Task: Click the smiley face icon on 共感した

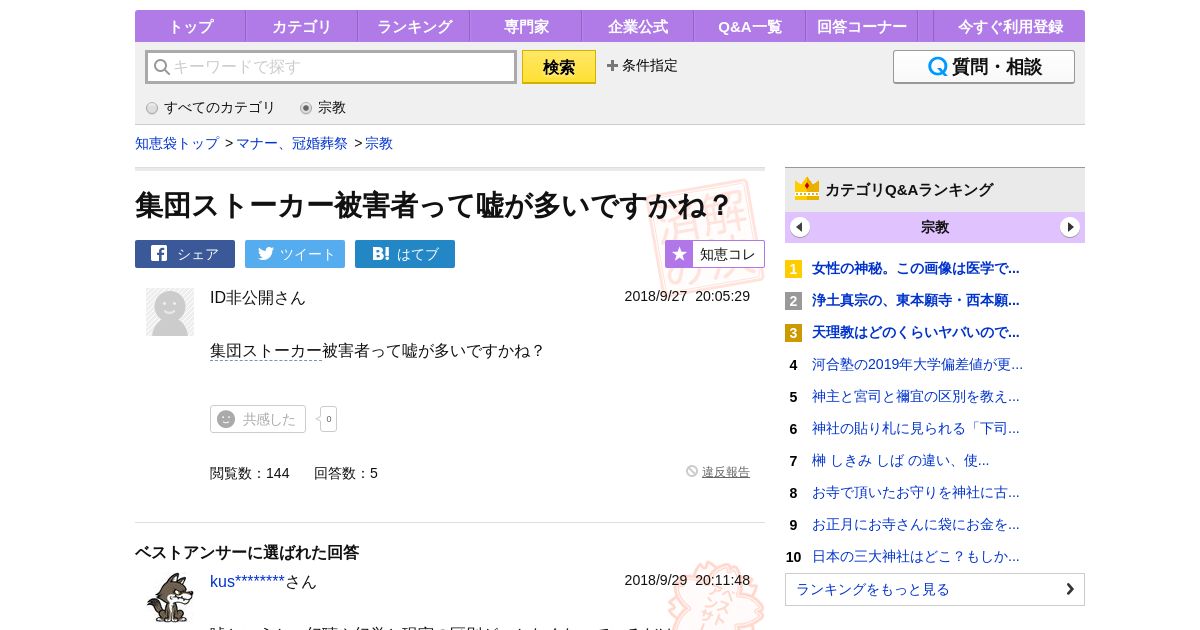Action: click(226, 419)
